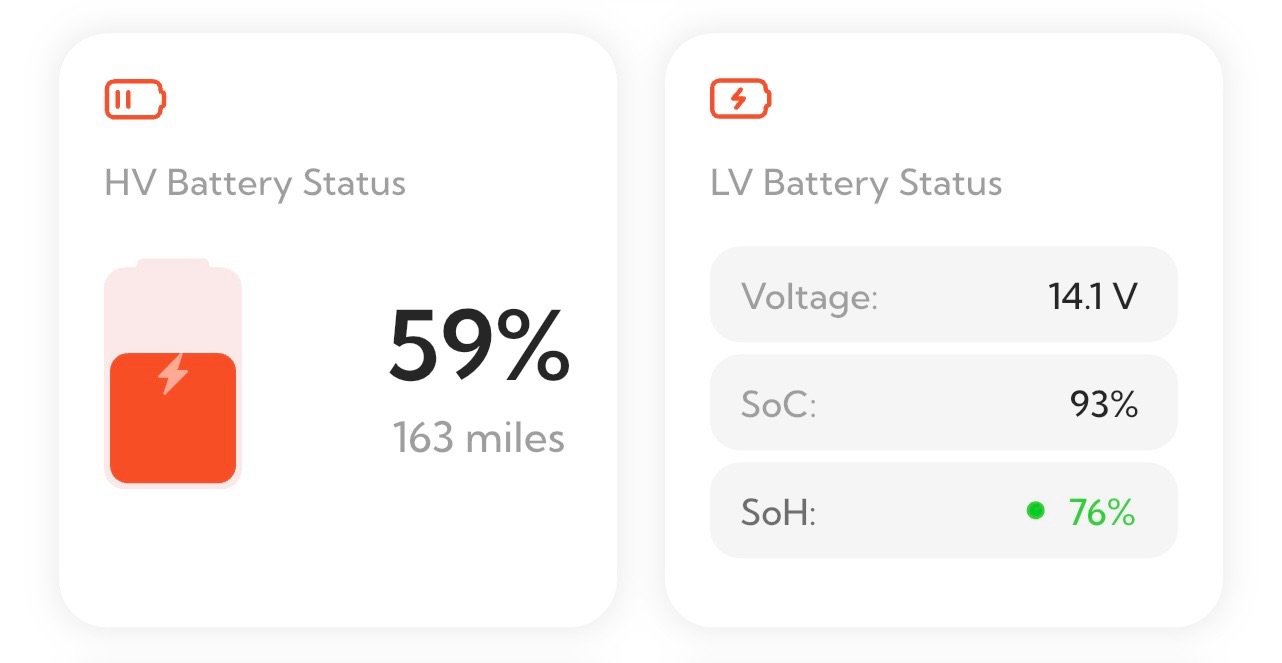Click the green SoH status dot
Viewport: 1282px width, 663px height.
point(1035,511)
